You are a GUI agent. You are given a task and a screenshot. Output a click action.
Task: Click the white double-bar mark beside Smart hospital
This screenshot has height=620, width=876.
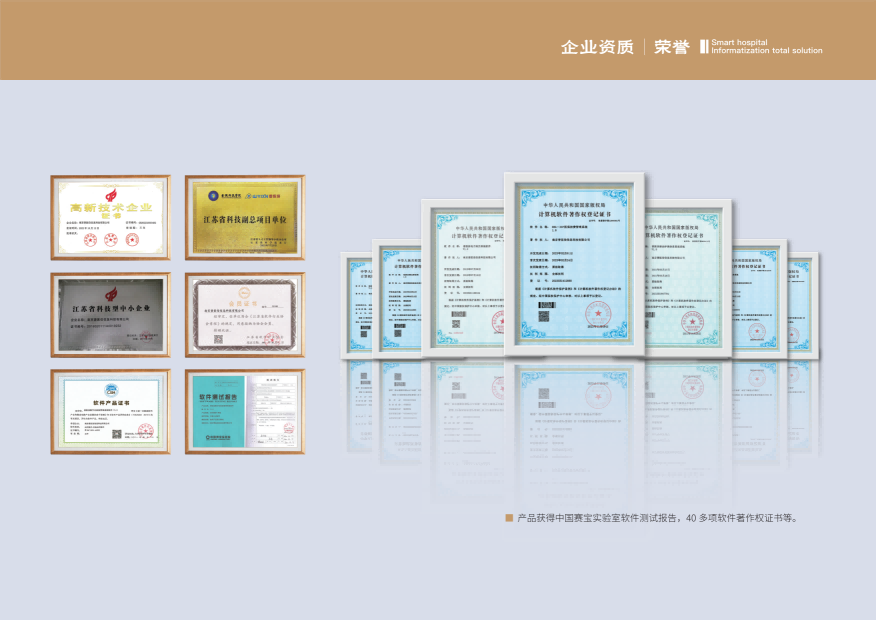pos(704,46)
